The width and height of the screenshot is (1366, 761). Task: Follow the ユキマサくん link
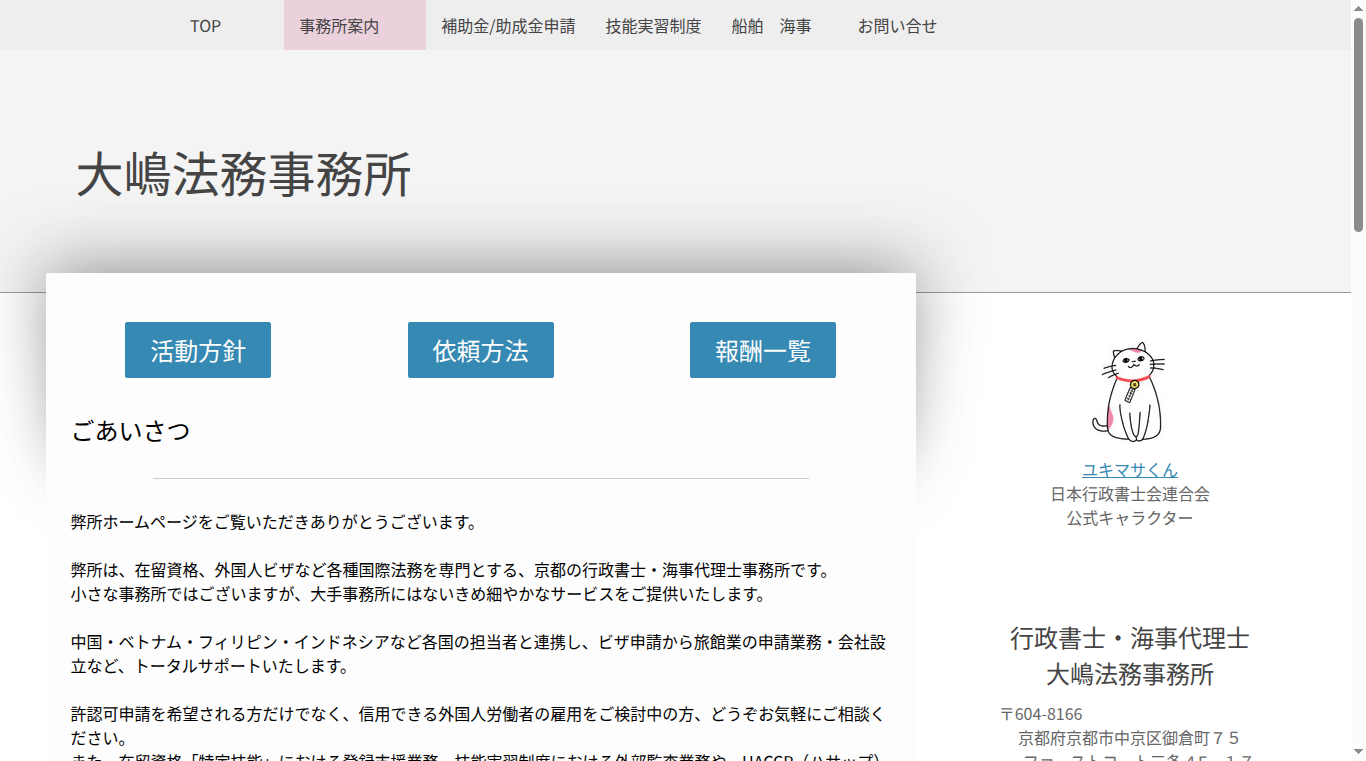[x=1130, y=470]
